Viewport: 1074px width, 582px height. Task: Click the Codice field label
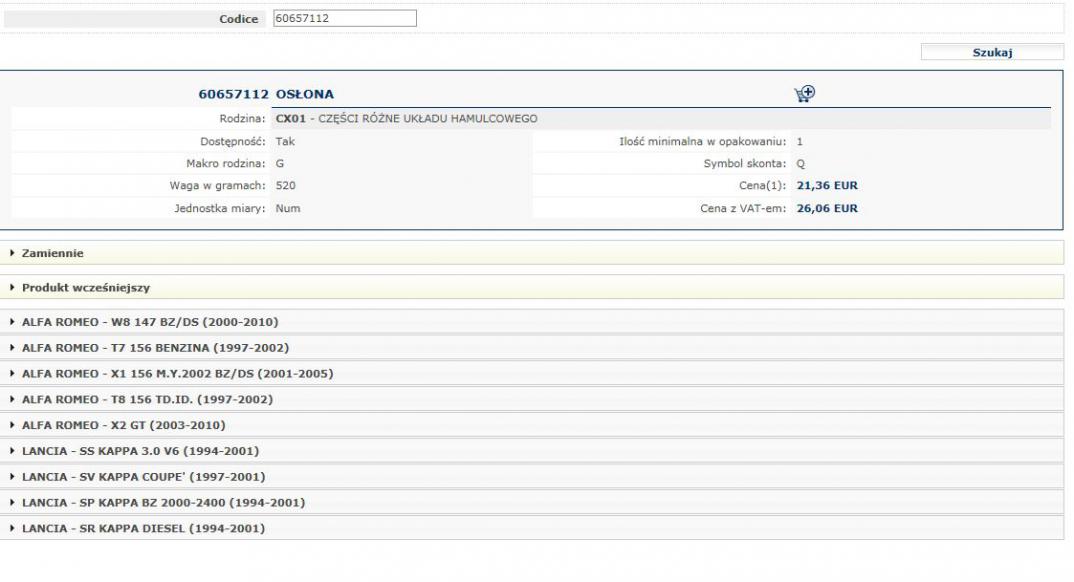[x=238, y=19]
